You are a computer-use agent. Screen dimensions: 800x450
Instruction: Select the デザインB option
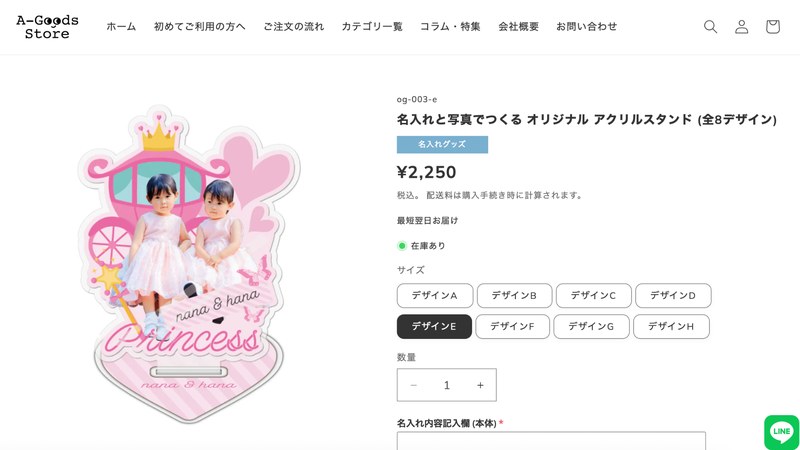(x=514, y=296)
